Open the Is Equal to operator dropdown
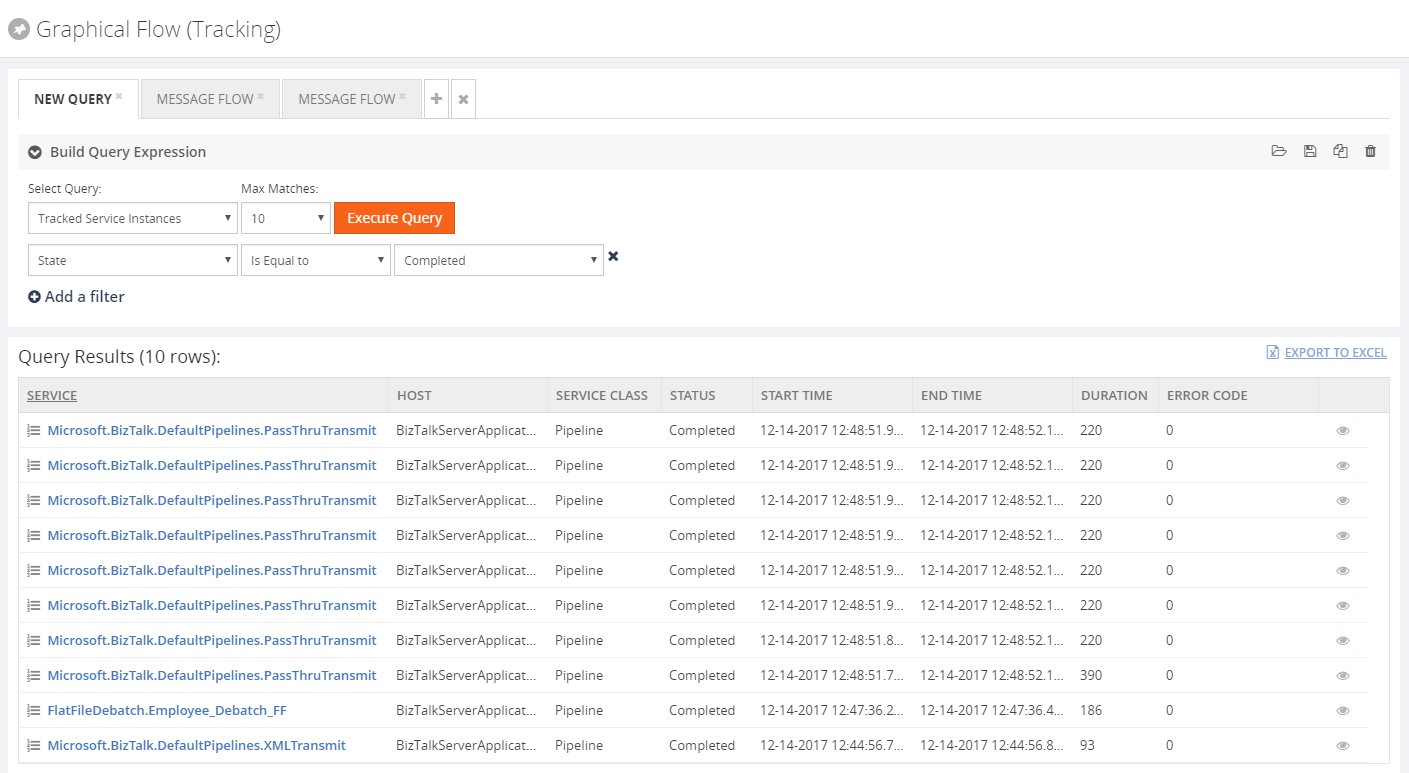 pyautogui.click(x=315, y=260)
